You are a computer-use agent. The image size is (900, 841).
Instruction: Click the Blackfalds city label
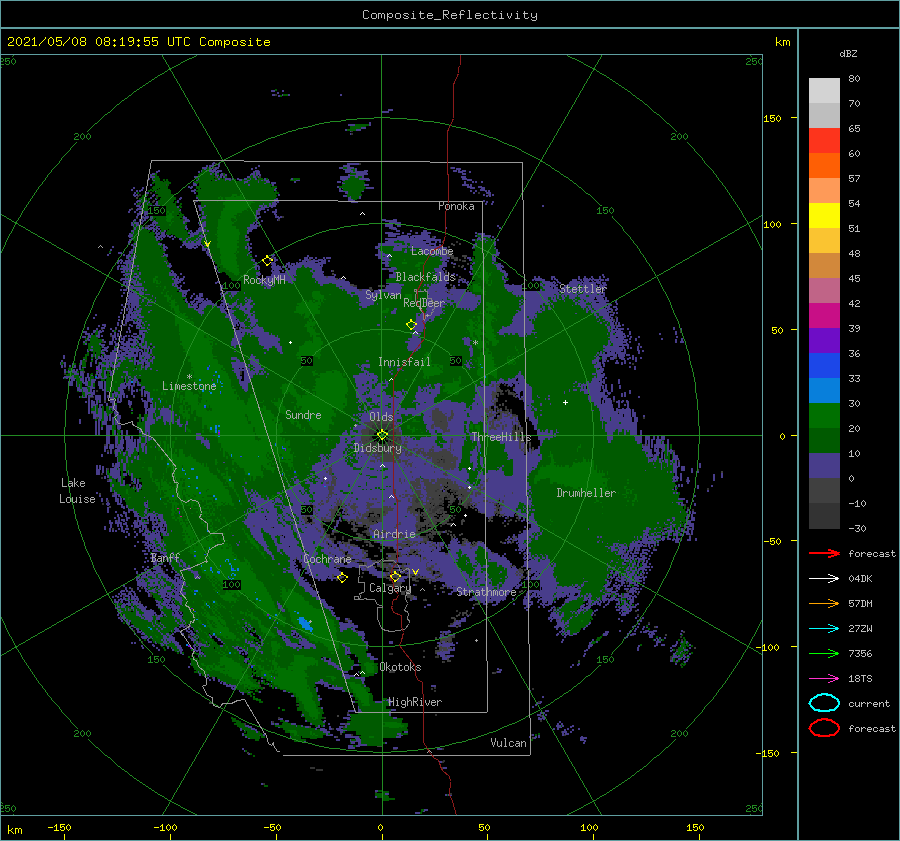[425, 277]
